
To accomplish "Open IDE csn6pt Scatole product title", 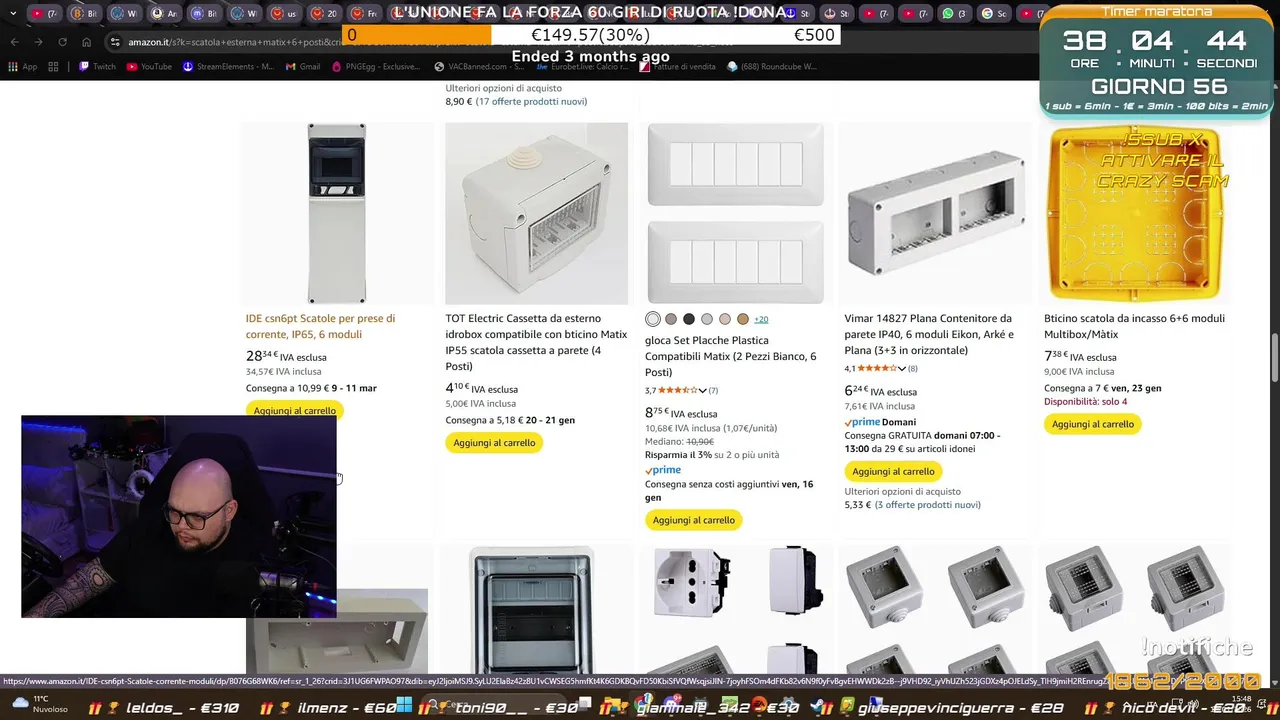I will click(x=320, y=326).
